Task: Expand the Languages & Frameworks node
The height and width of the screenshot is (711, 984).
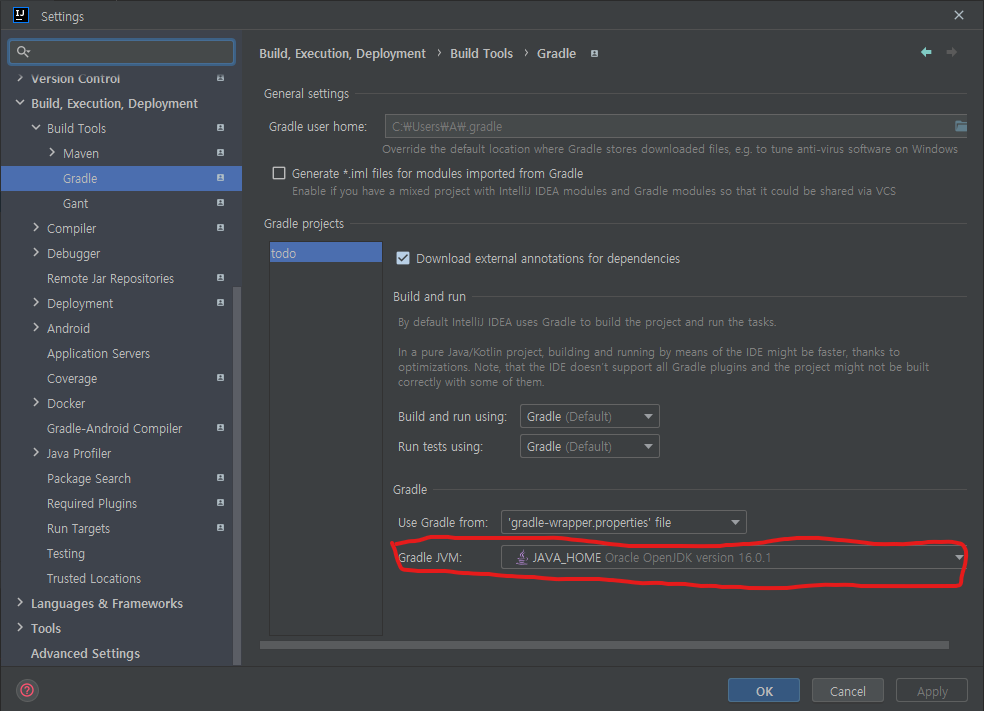Action: pyautogui.click(x=20, y=602)
